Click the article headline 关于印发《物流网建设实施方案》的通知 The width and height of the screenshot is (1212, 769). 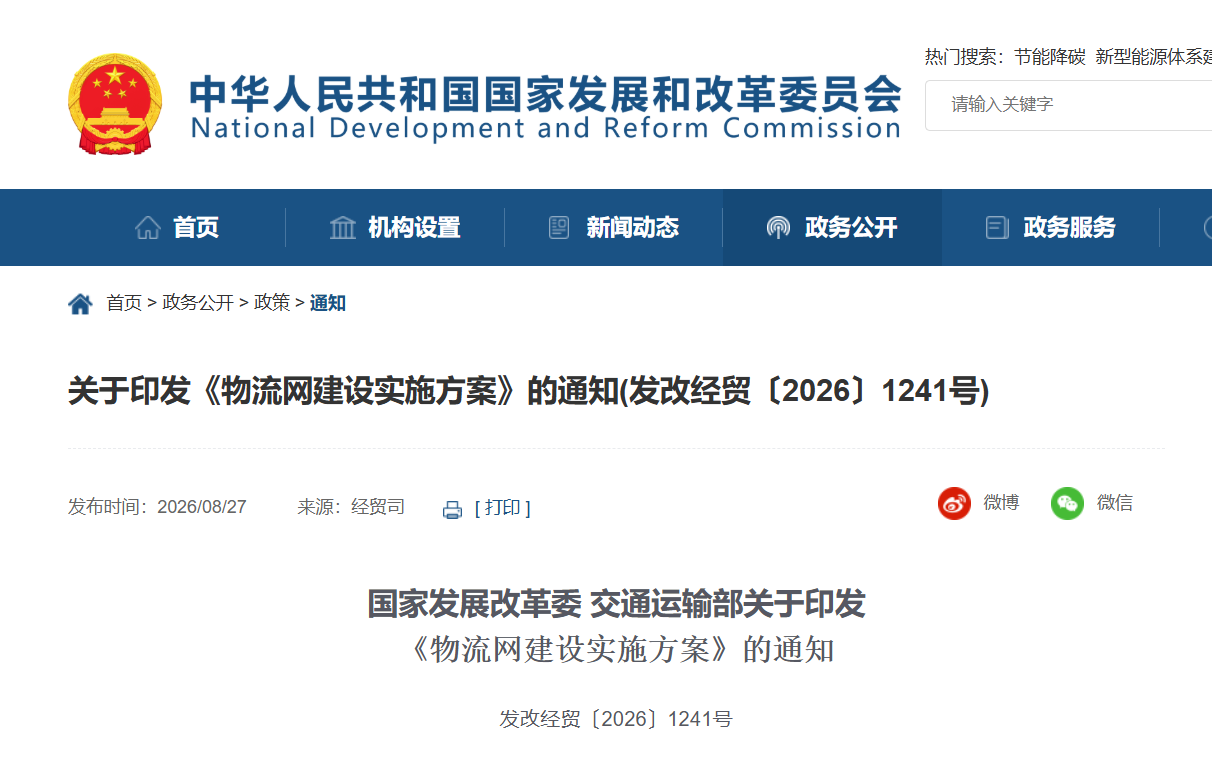tap(528, 391)
